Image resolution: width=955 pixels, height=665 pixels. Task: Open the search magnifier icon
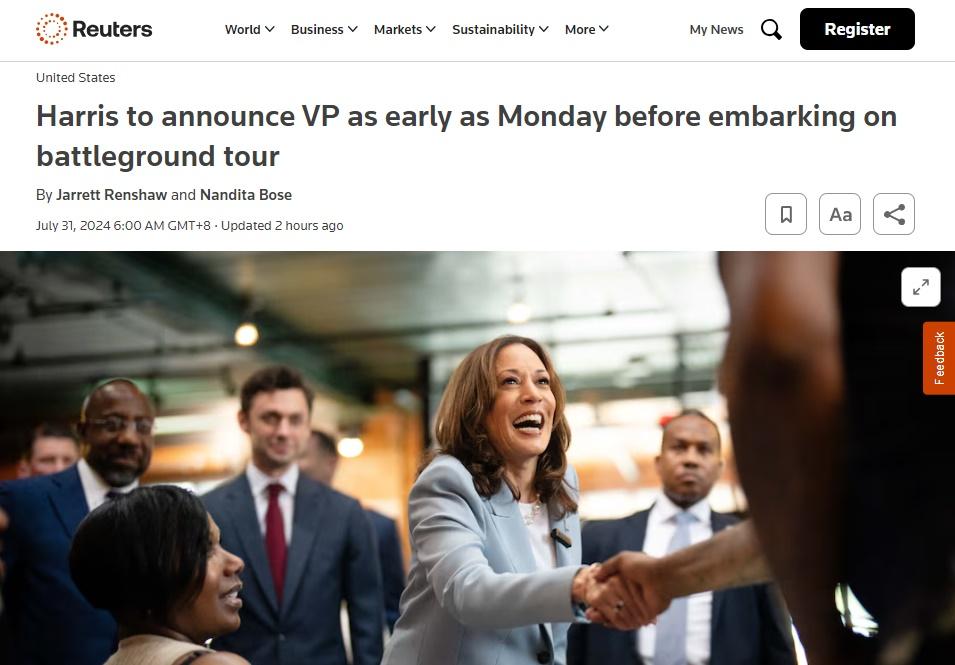(x=771, y=29)
